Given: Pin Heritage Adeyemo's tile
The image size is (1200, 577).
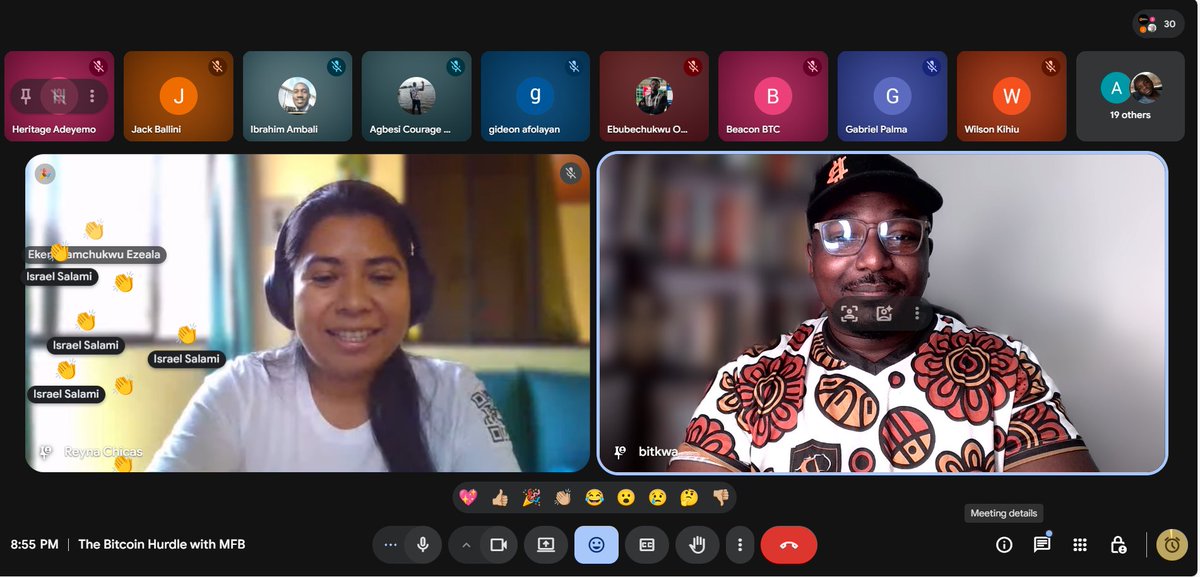Looking at the screenshot, I should (x=26, y=96).
